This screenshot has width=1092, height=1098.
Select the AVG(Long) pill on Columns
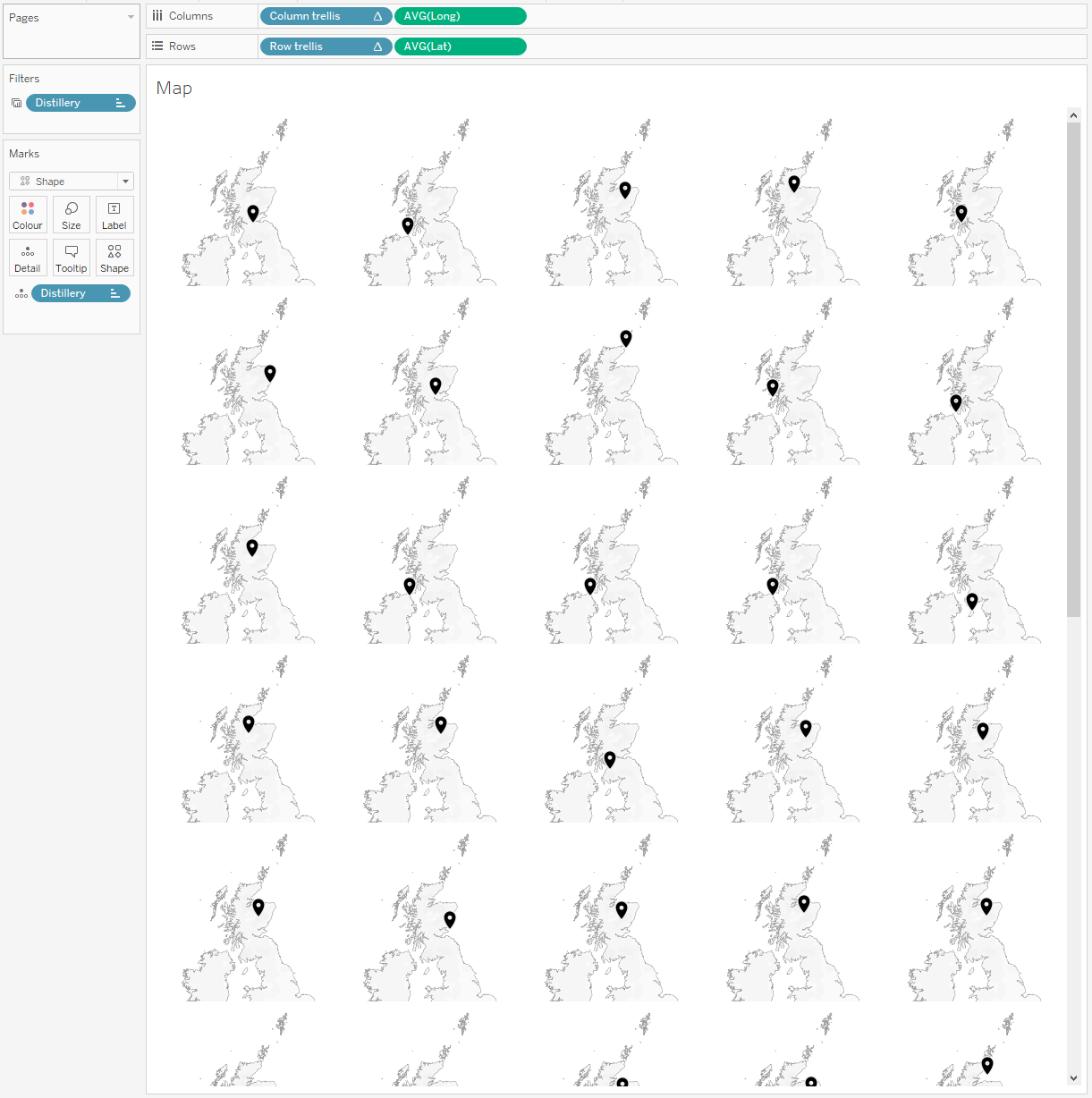point(461,16)
